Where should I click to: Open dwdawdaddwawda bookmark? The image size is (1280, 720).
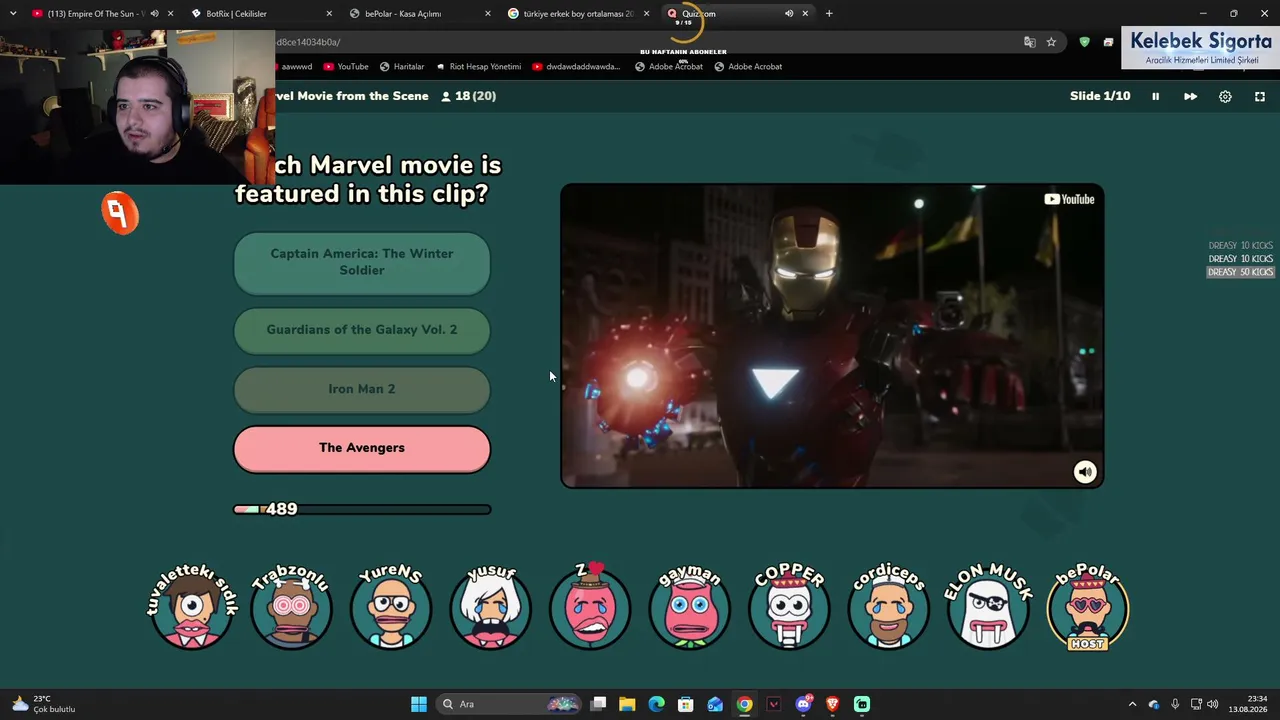[576, 67]
